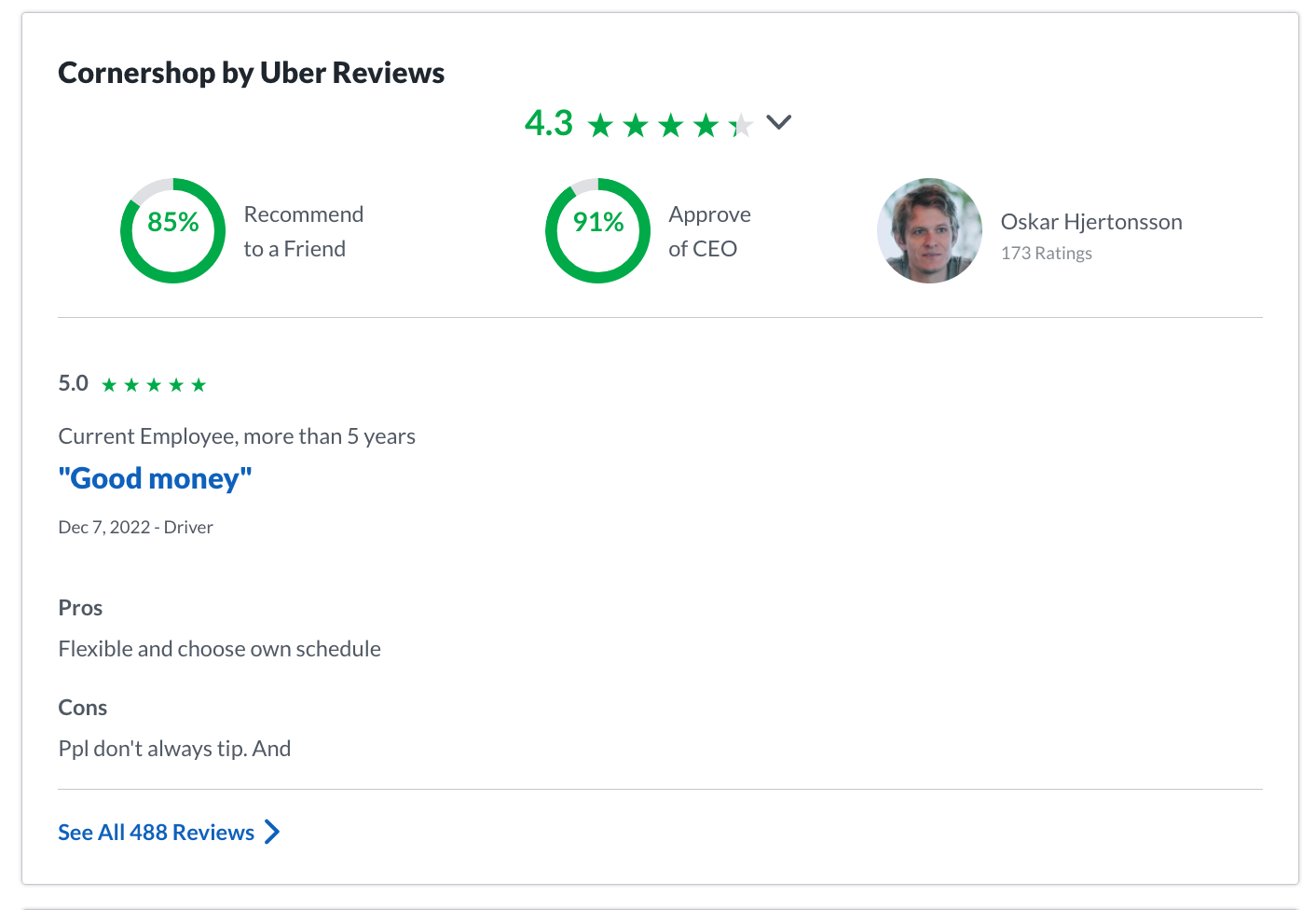Click the 91% CEO approval circle
Image resolution: width=1316 pixels, height=910 pixels.
[597, 230]
